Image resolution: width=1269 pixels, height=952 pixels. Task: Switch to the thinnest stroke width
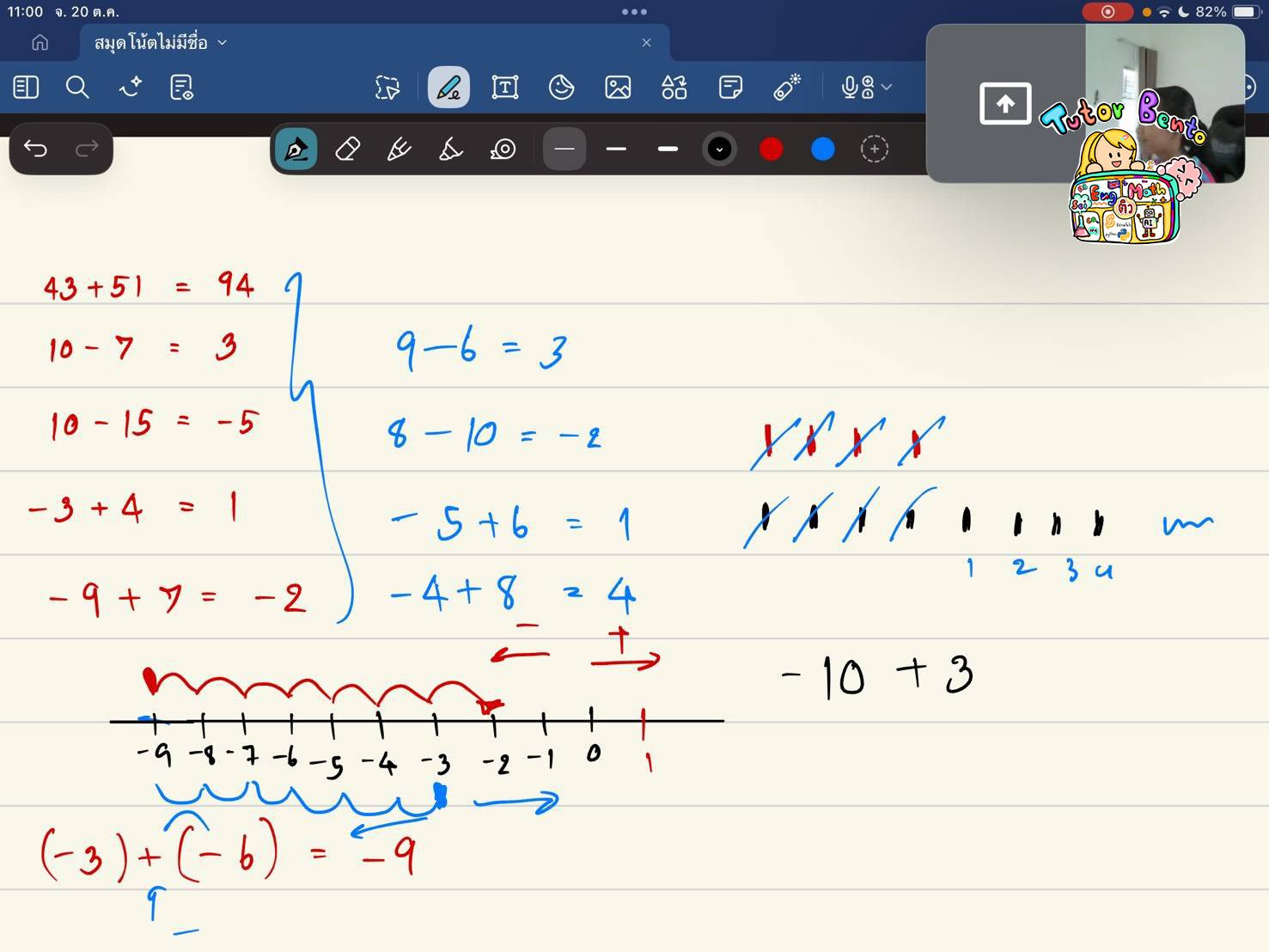coord(564,149)
